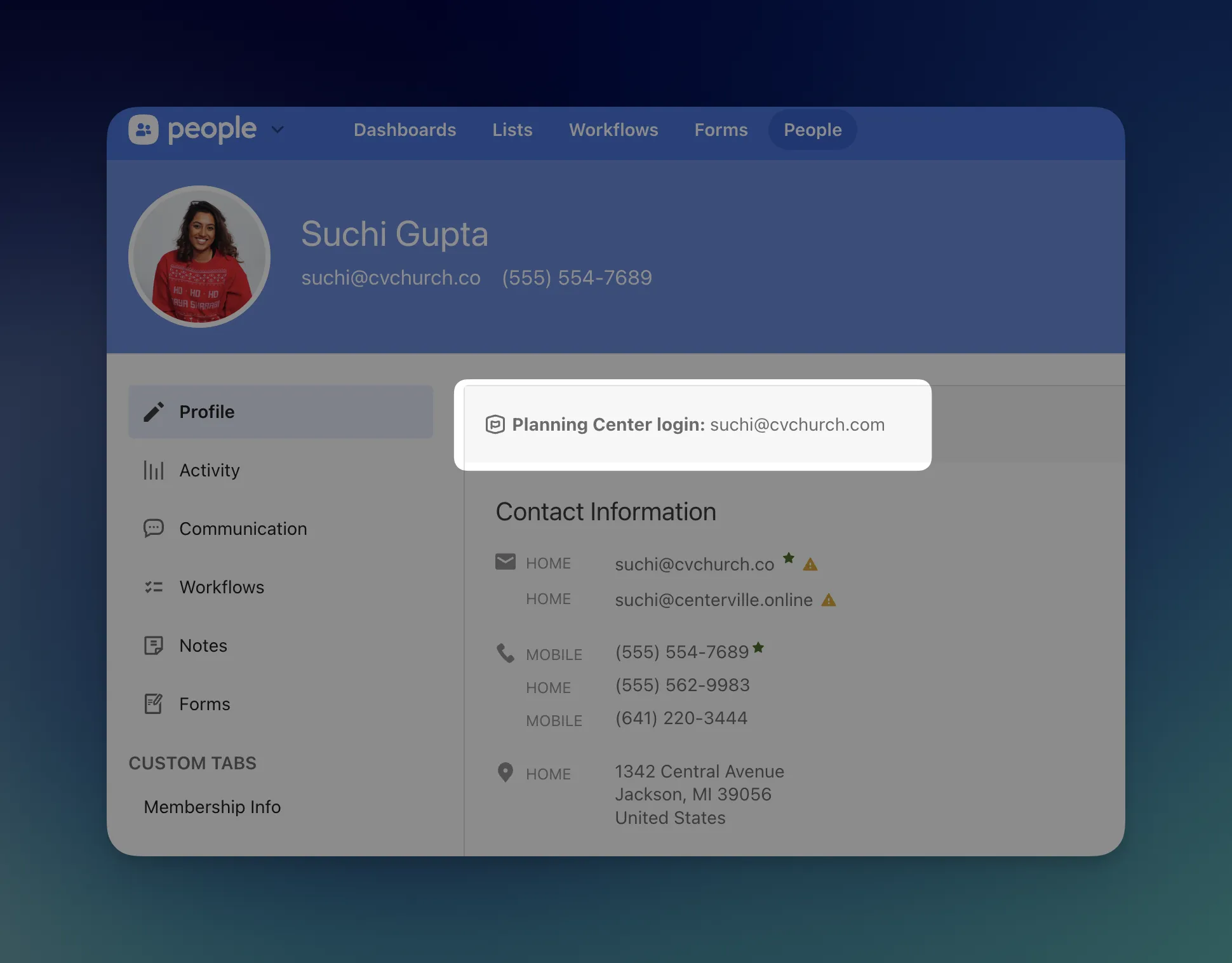Select Lists from the top navigation
The width and height of the screenshot is (1232, 963).
(512, 130)
